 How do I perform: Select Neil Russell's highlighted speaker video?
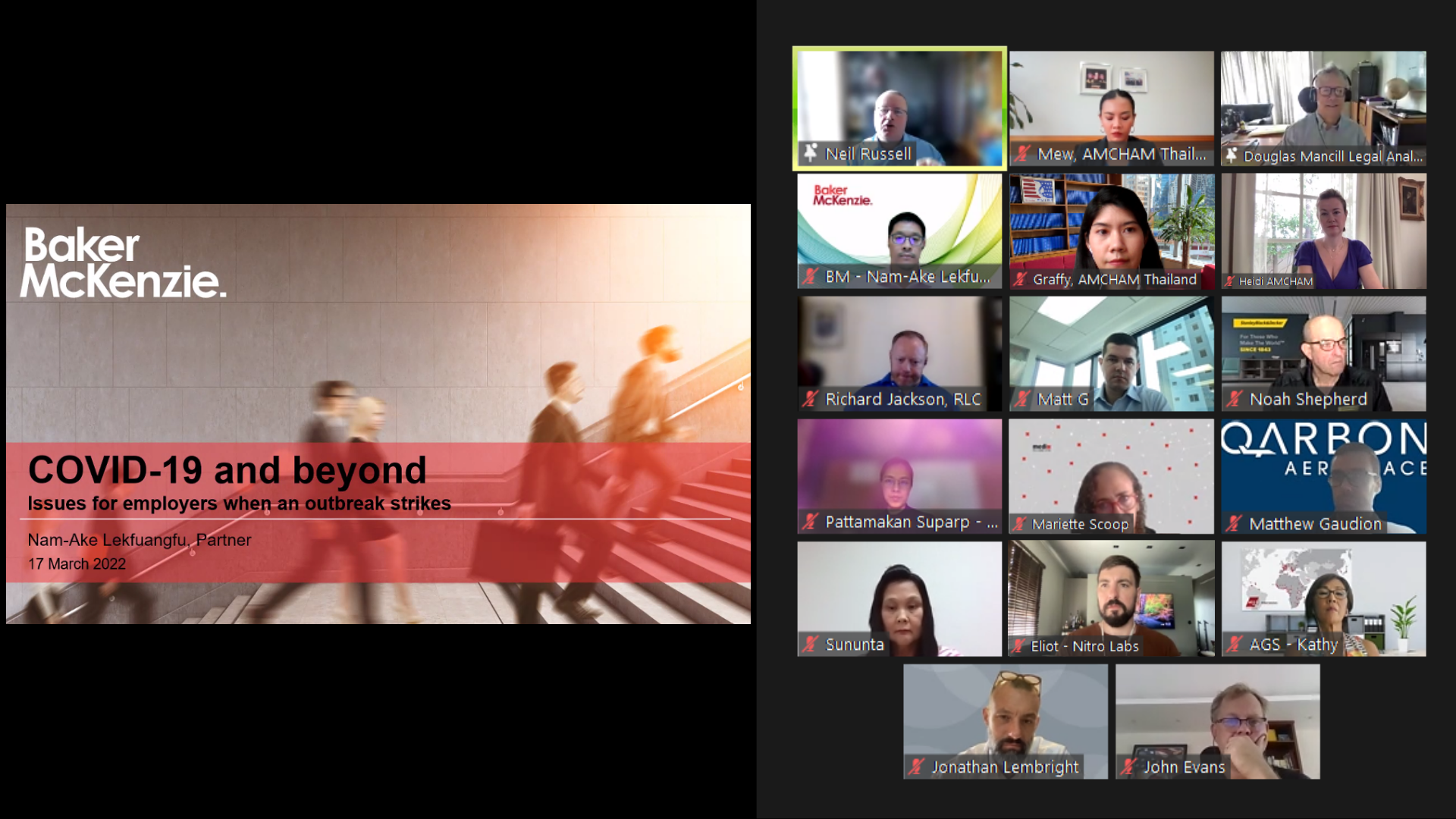coord(899,108)
